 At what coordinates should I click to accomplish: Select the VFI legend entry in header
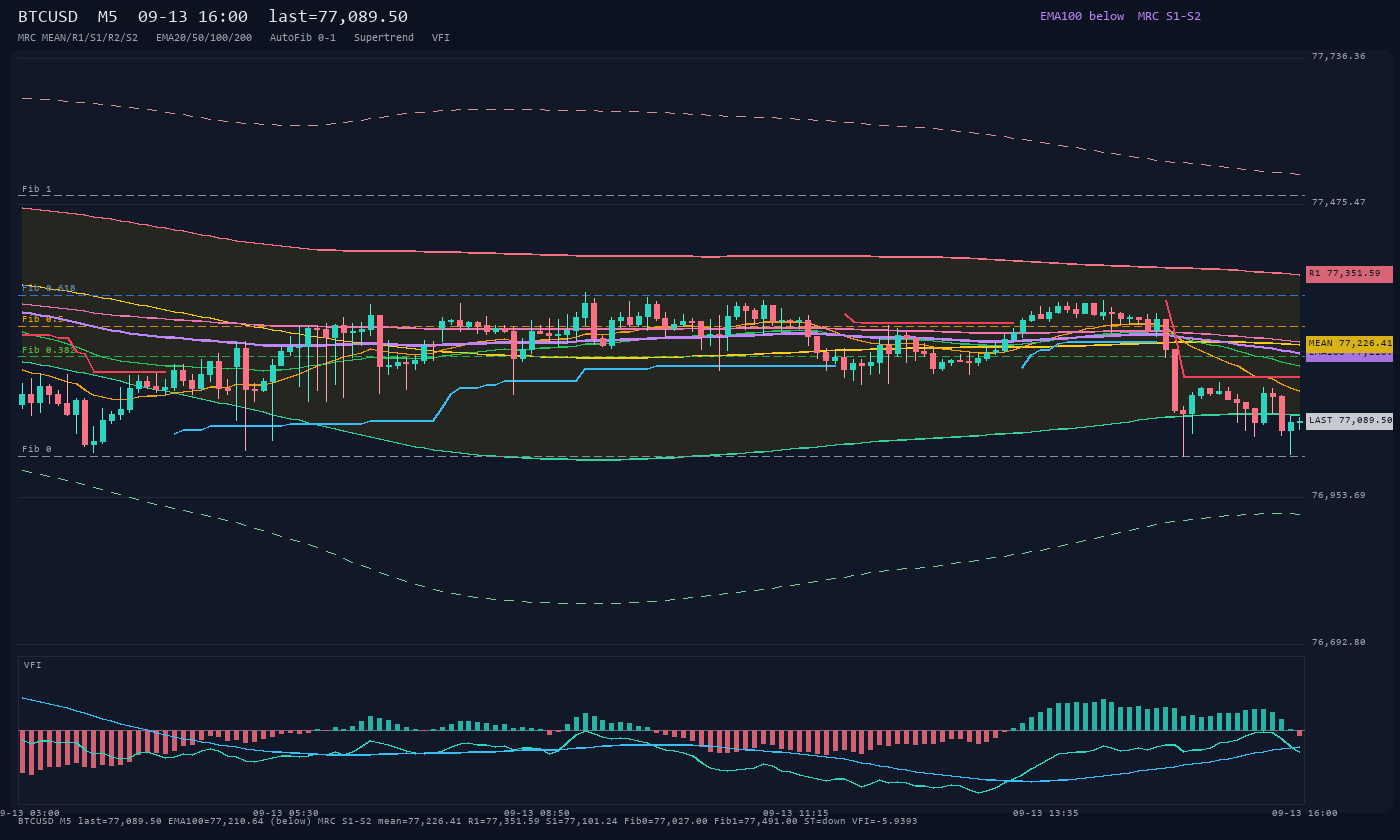(441, 38)
